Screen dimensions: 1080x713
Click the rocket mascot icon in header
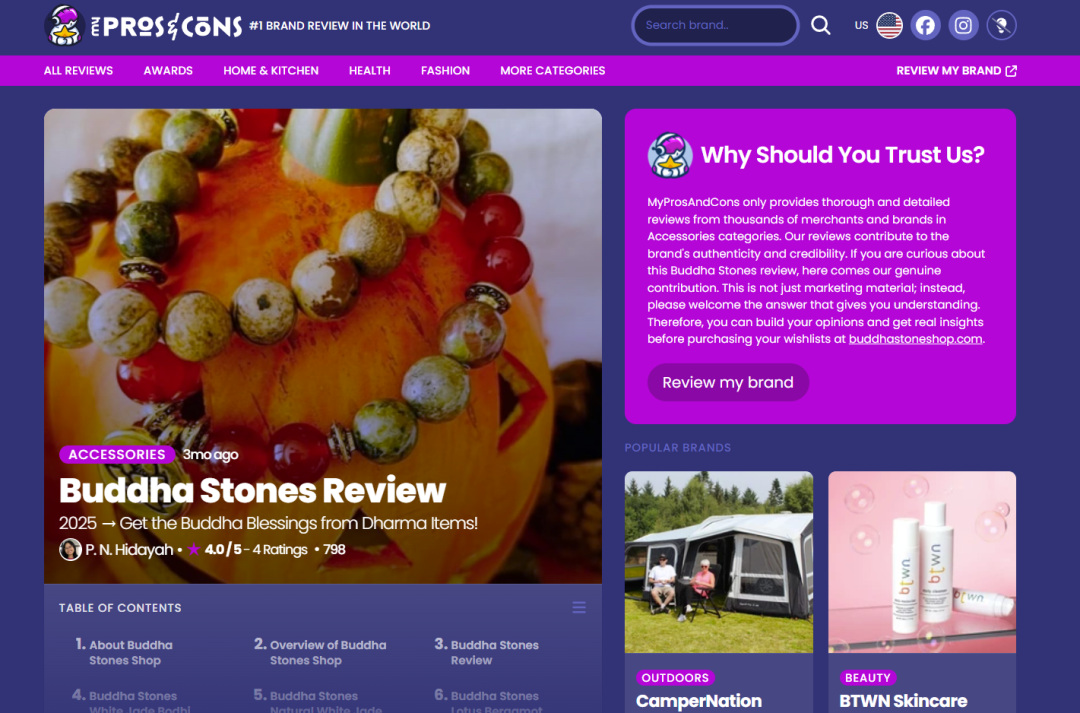pos(1001,25)
